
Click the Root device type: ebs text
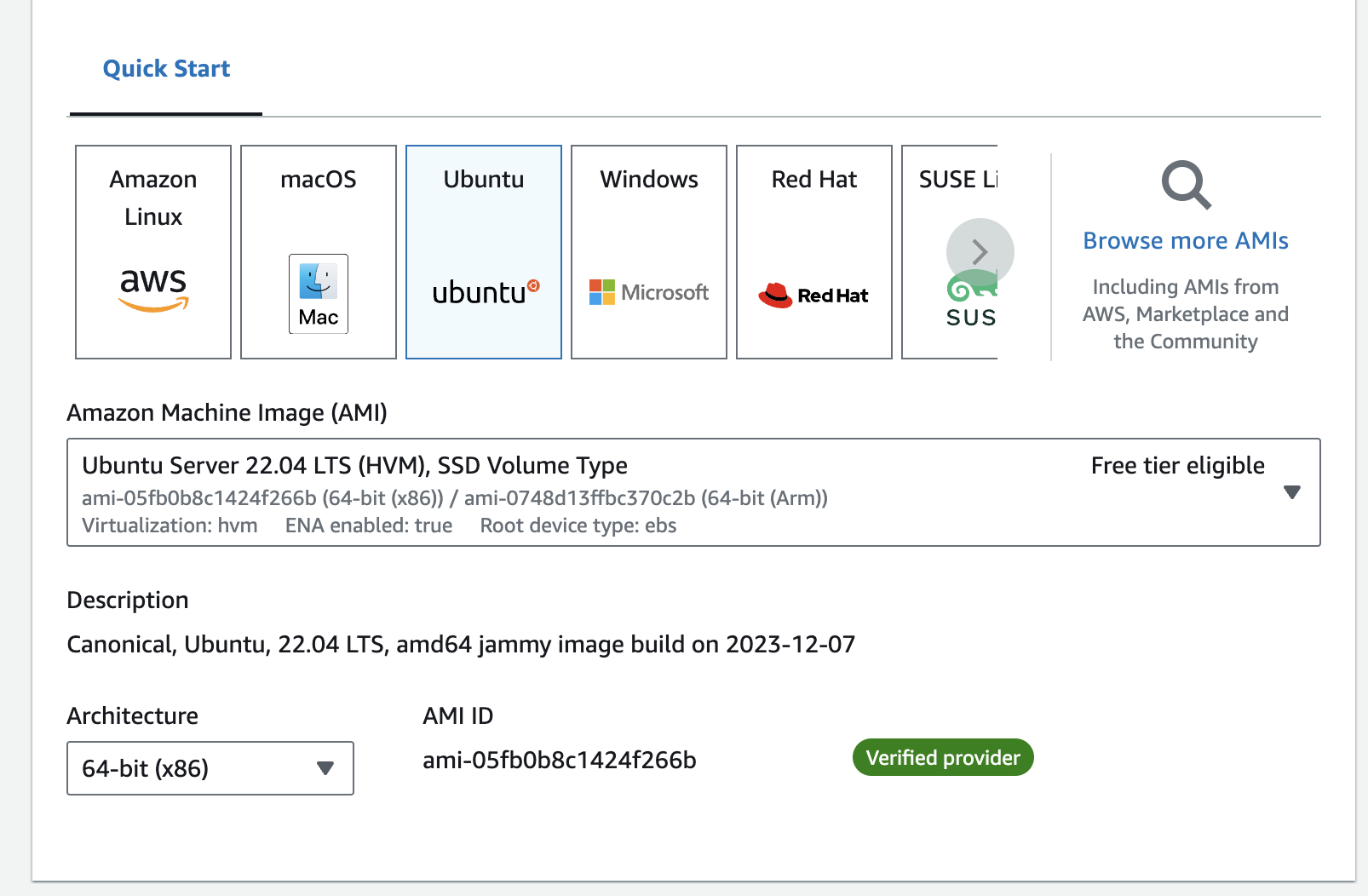[578, 526]
